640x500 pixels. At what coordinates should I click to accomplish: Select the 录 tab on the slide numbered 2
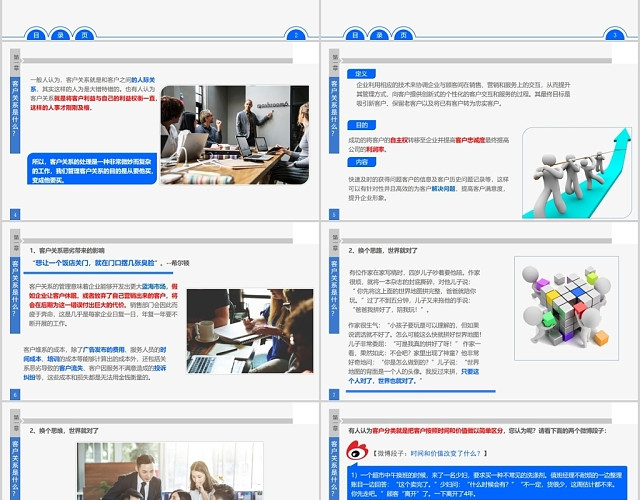tap(60, 35)
